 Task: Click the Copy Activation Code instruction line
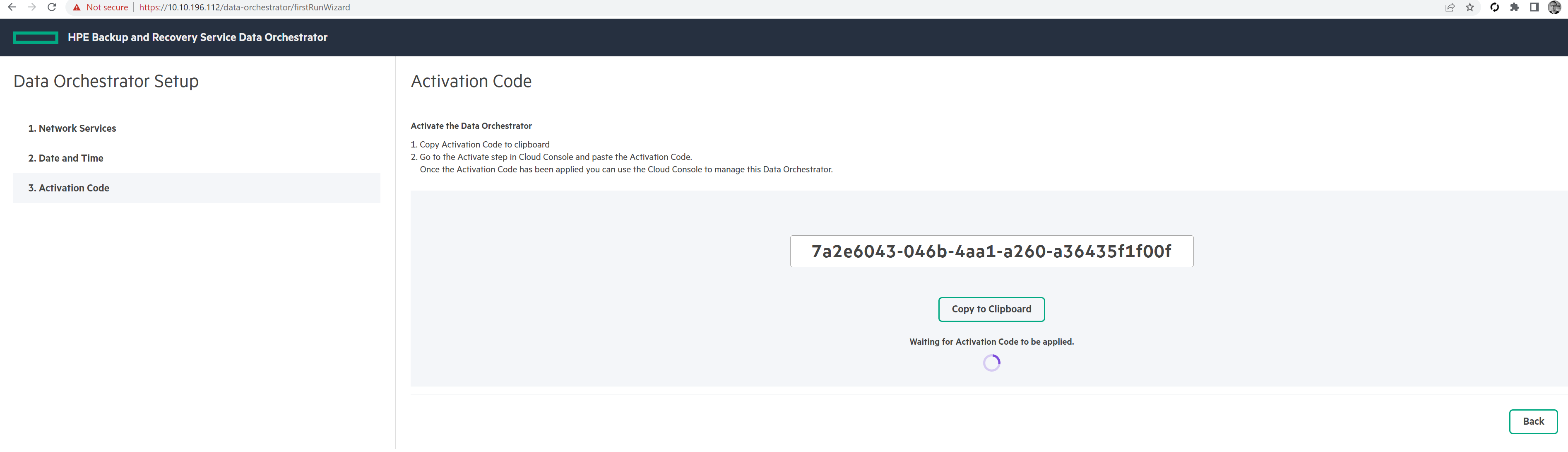pos(480,145)
